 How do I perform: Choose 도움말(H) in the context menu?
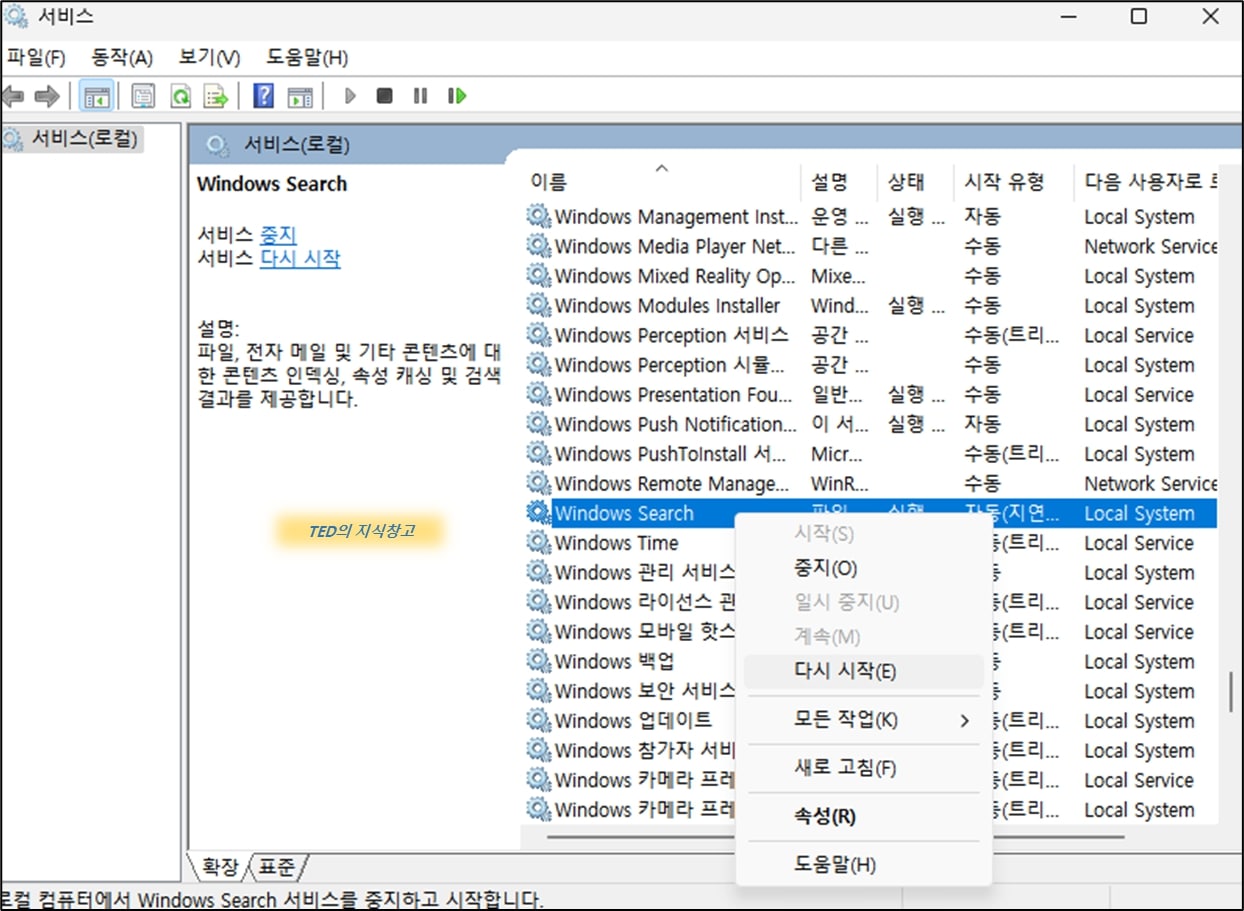coord(864,864)
